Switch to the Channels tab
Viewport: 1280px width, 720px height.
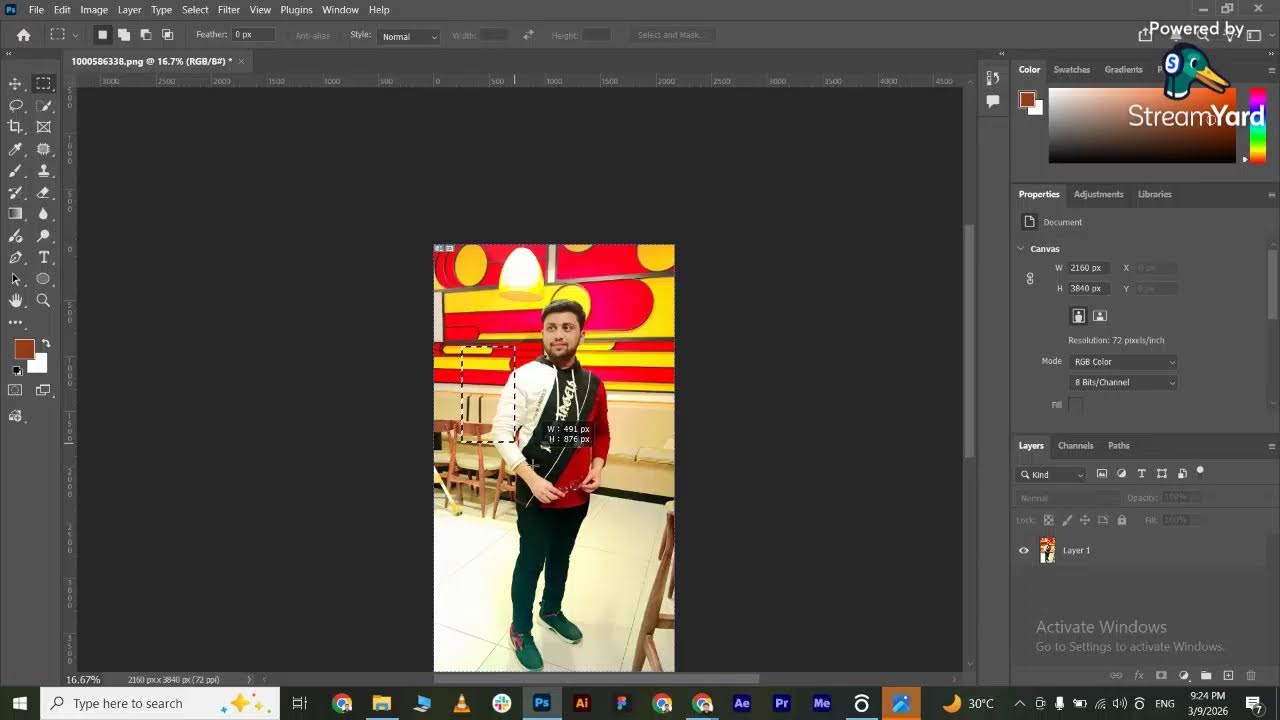(x=1075, y=446)
